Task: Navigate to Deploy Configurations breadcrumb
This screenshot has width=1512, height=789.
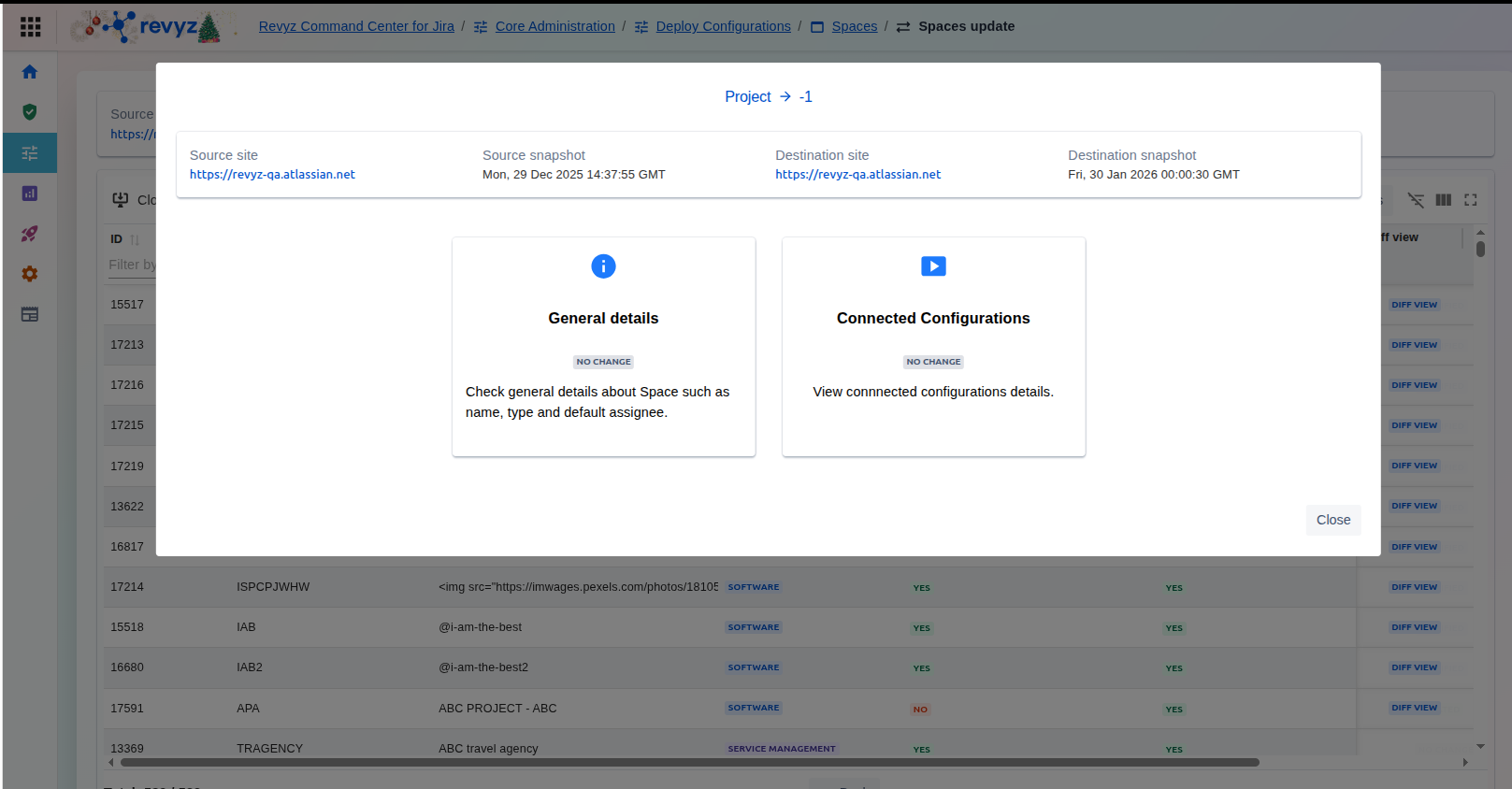Action: [x=723, y=26]
